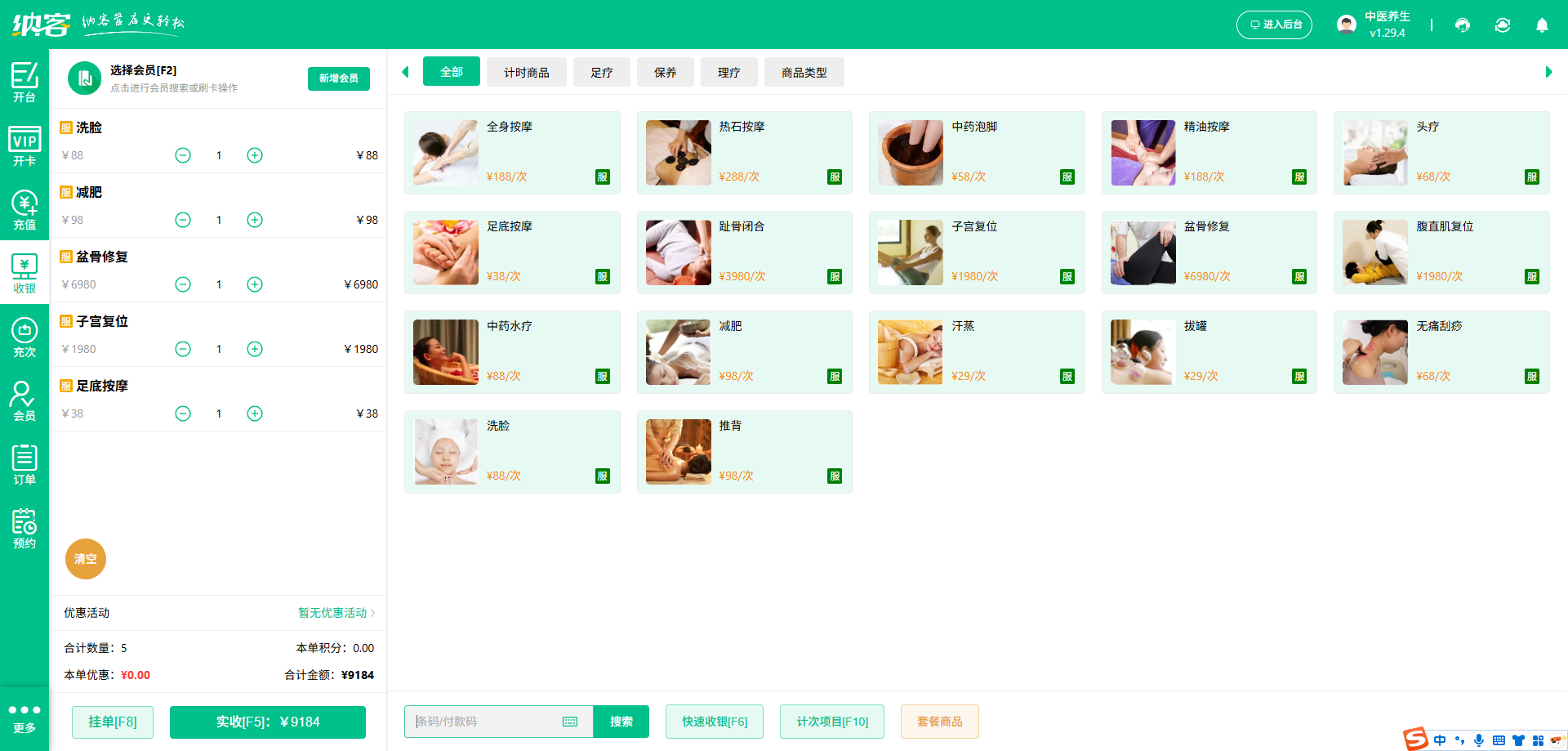The width and height of the screenshot is (1568, 751).
Task: Increase quantity of 足底按摩 item
Action: (x=255, y=413)
